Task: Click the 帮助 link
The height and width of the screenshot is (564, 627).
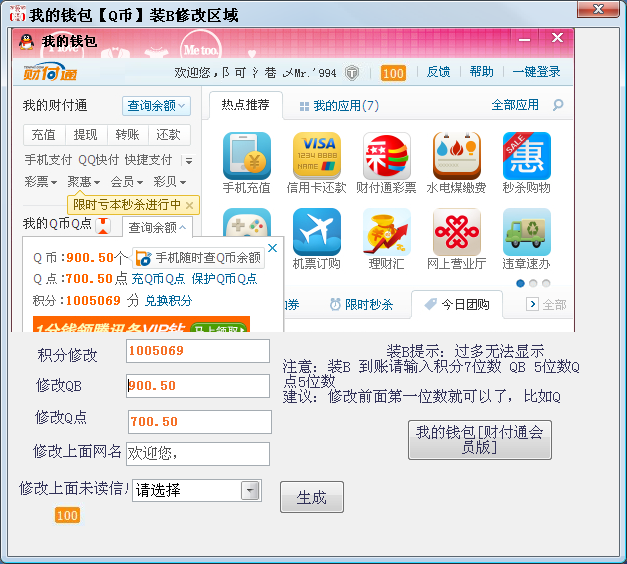Action: (481, 72)
